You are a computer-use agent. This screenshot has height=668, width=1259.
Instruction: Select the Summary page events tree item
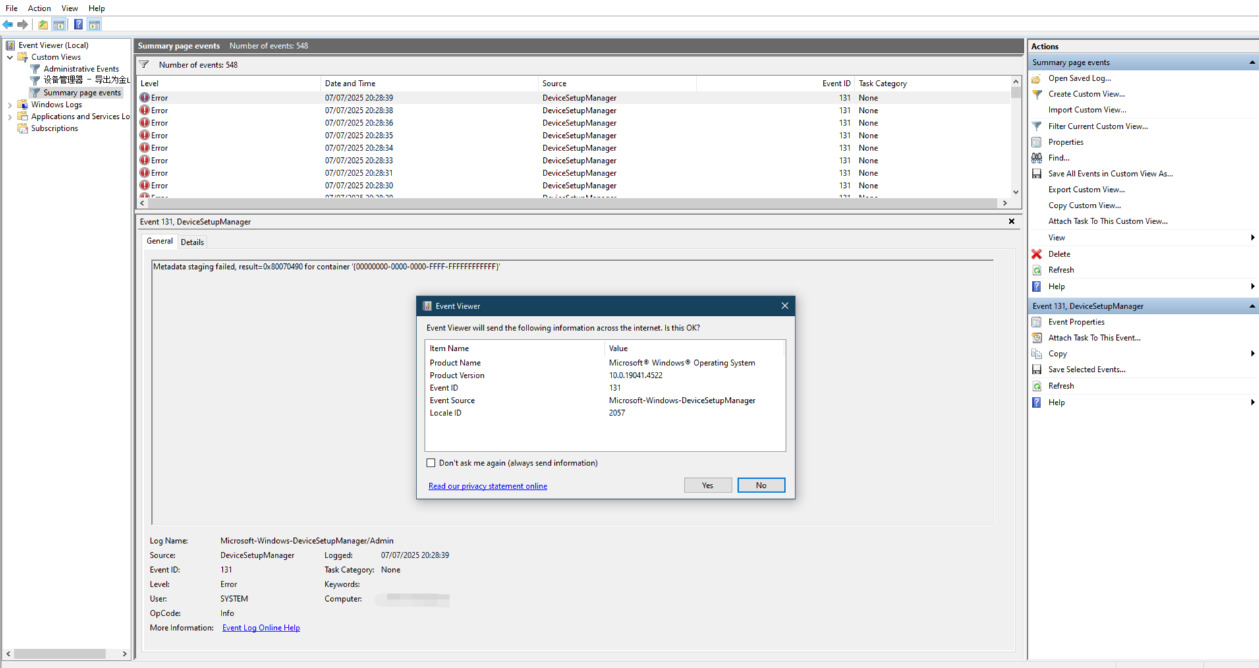pos(82,93)
